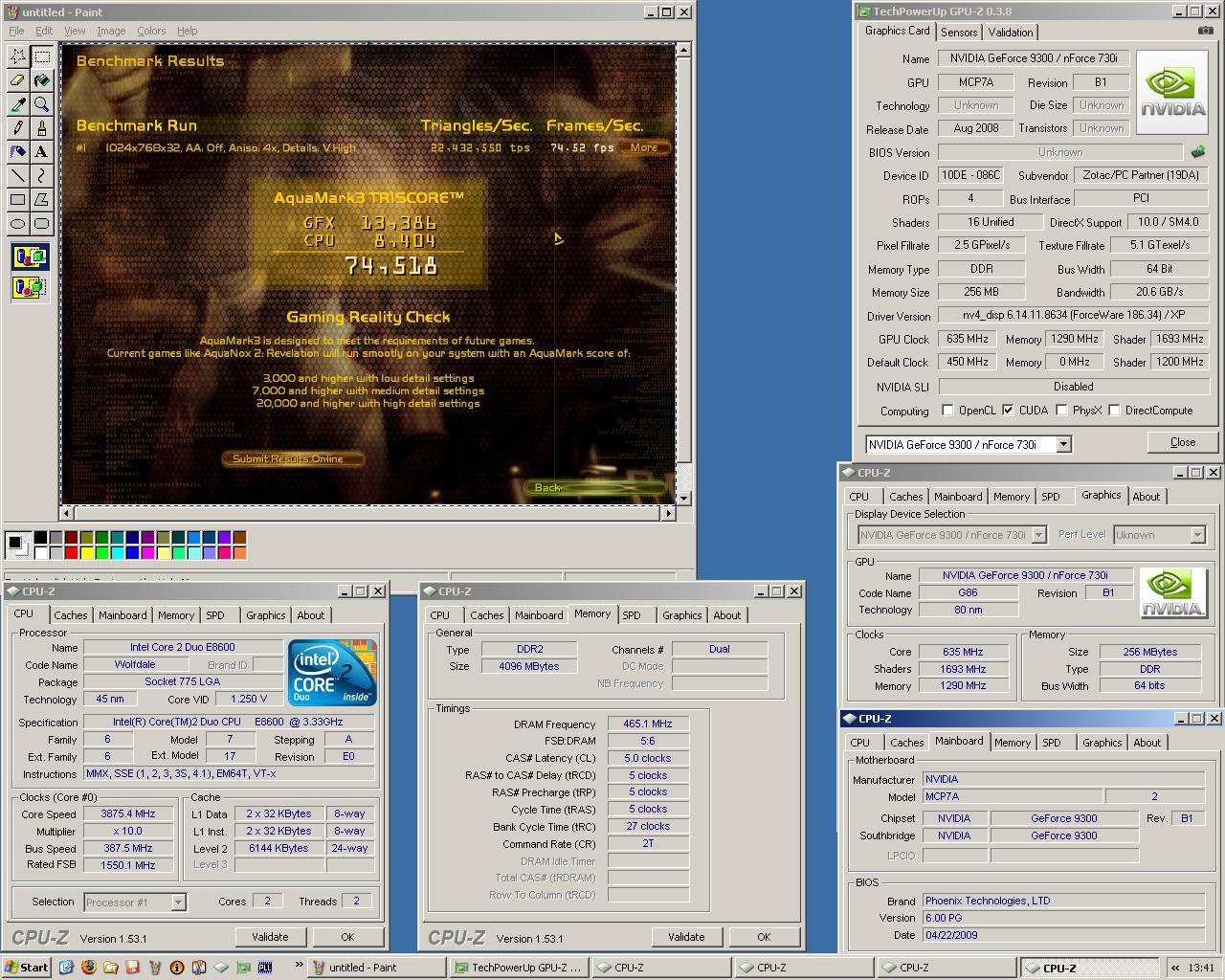Choose transparent selection mode option in Paint
This screenshot has height=980, width=1225.
pos(30,286)
